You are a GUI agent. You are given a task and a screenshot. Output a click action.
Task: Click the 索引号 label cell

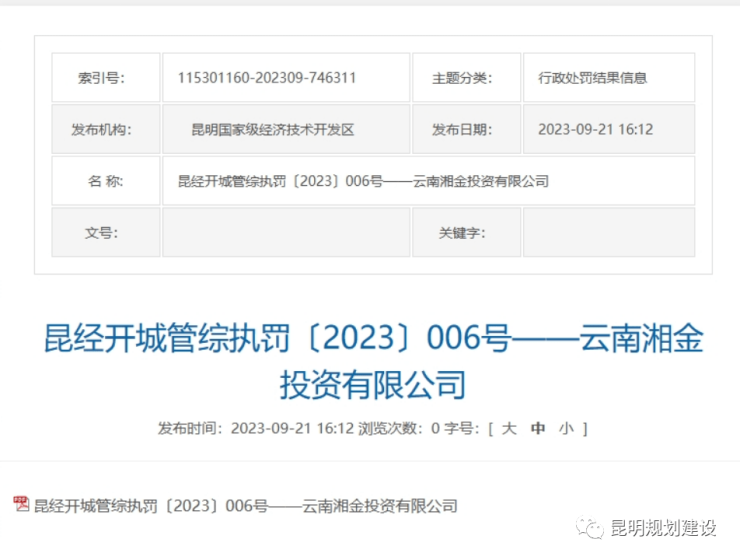click(x=106, y=77)
